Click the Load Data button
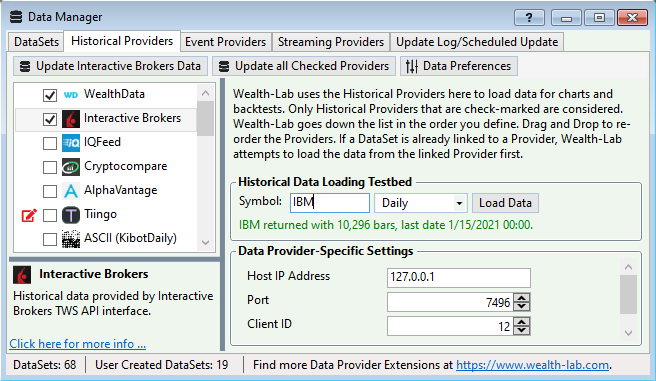Screen dimensions: 656x381 (x=505, y=203)
